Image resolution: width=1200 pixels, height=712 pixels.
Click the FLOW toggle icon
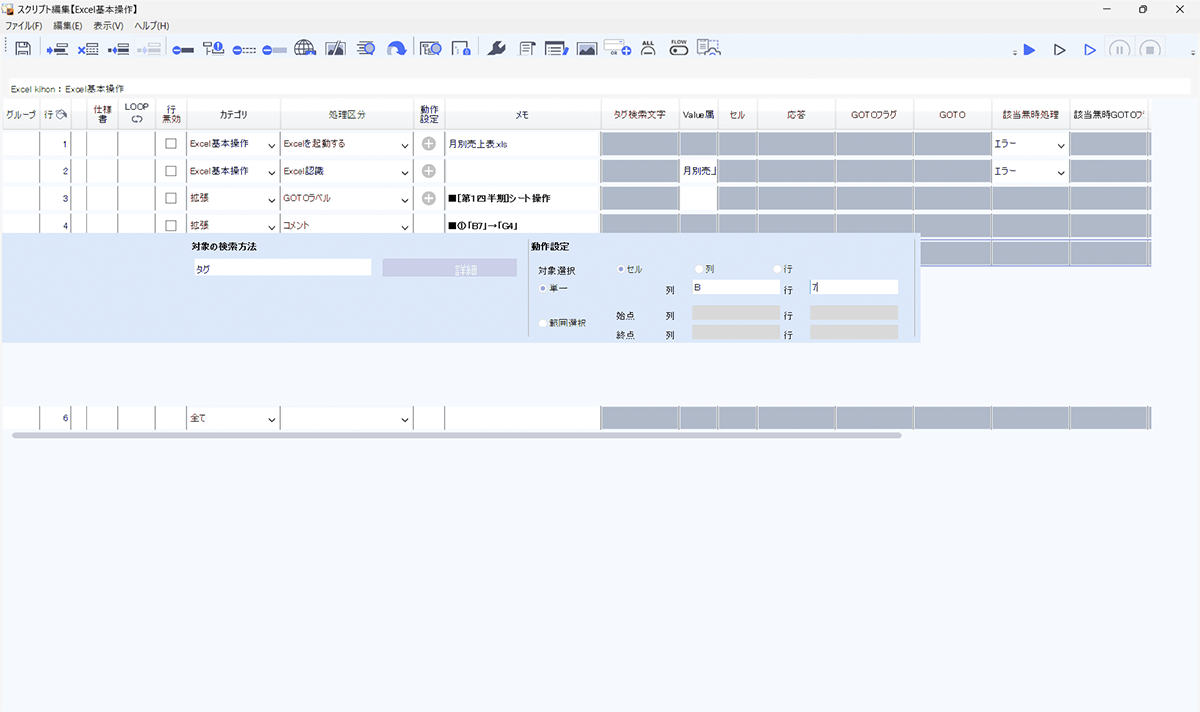click(679, 47)
